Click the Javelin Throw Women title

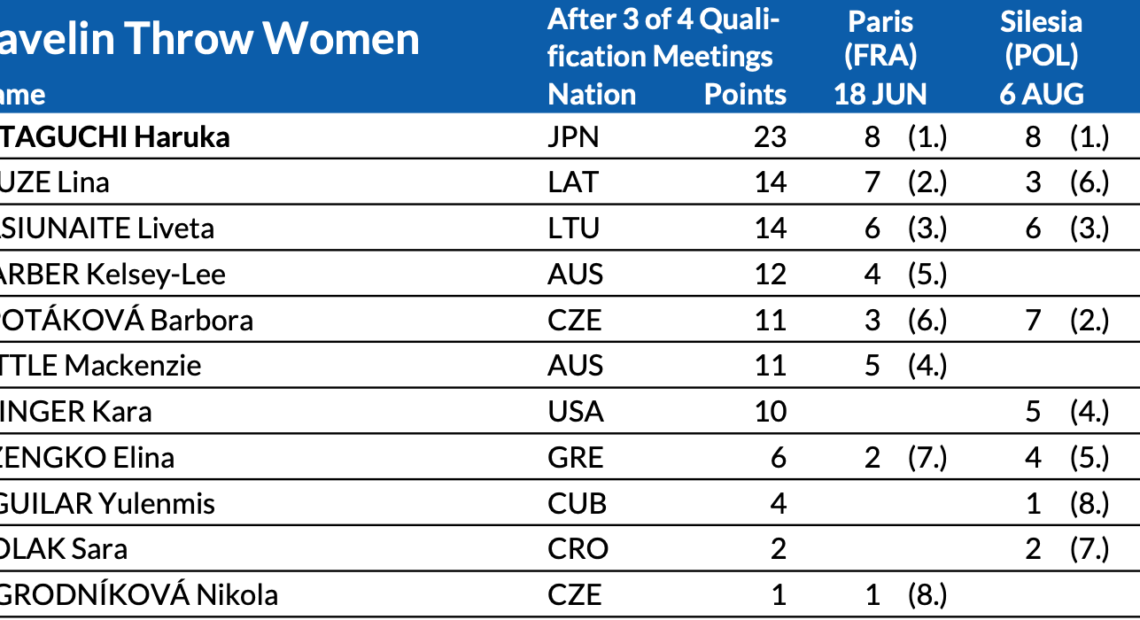click(x=209, y=39)
